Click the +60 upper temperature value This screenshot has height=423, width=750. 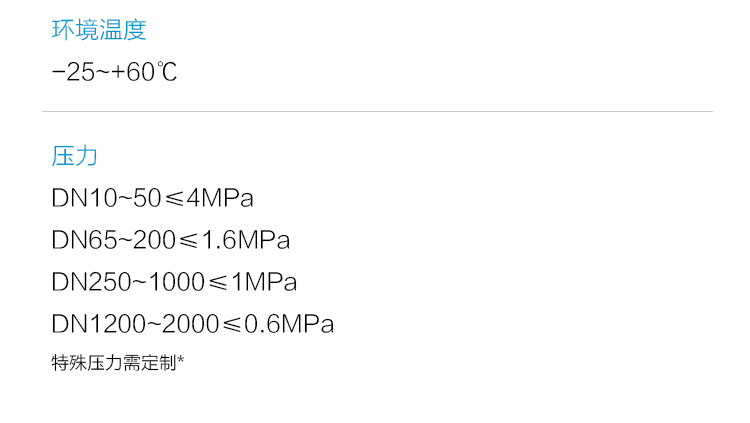[133, 72]
